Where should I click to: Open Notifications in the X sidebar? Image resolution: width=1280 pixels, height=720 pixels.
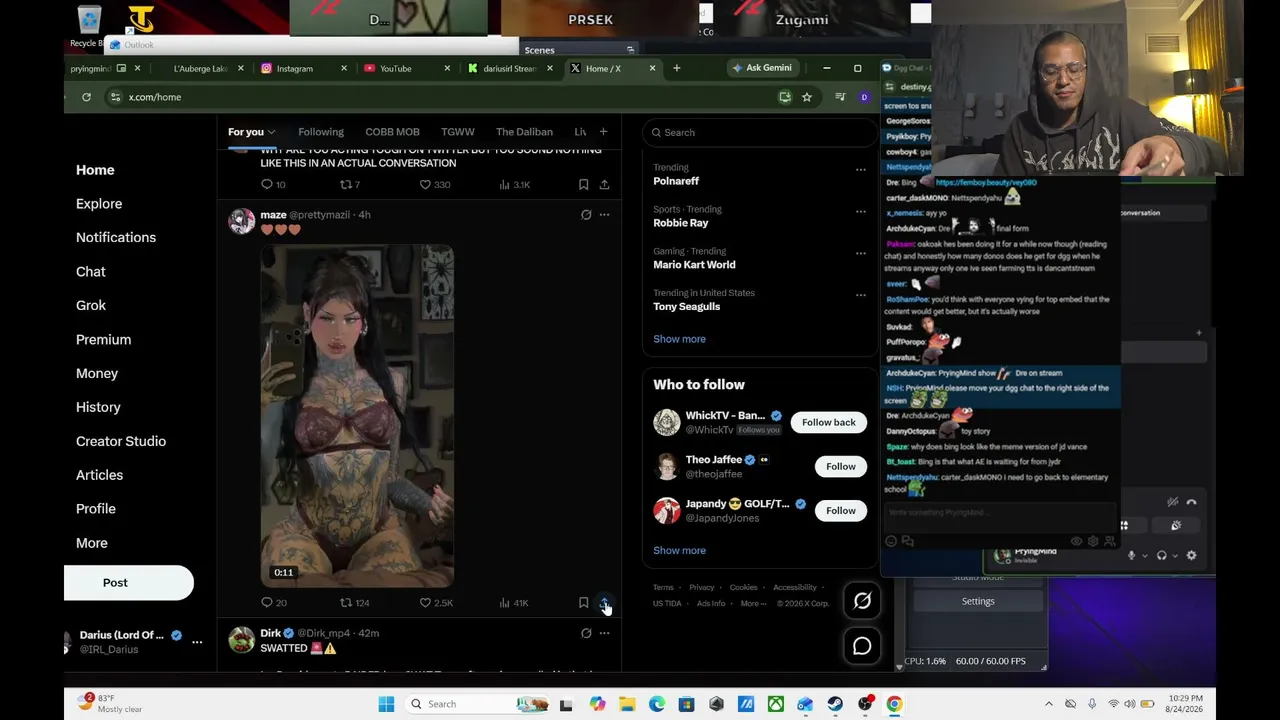tap(116, 238)
